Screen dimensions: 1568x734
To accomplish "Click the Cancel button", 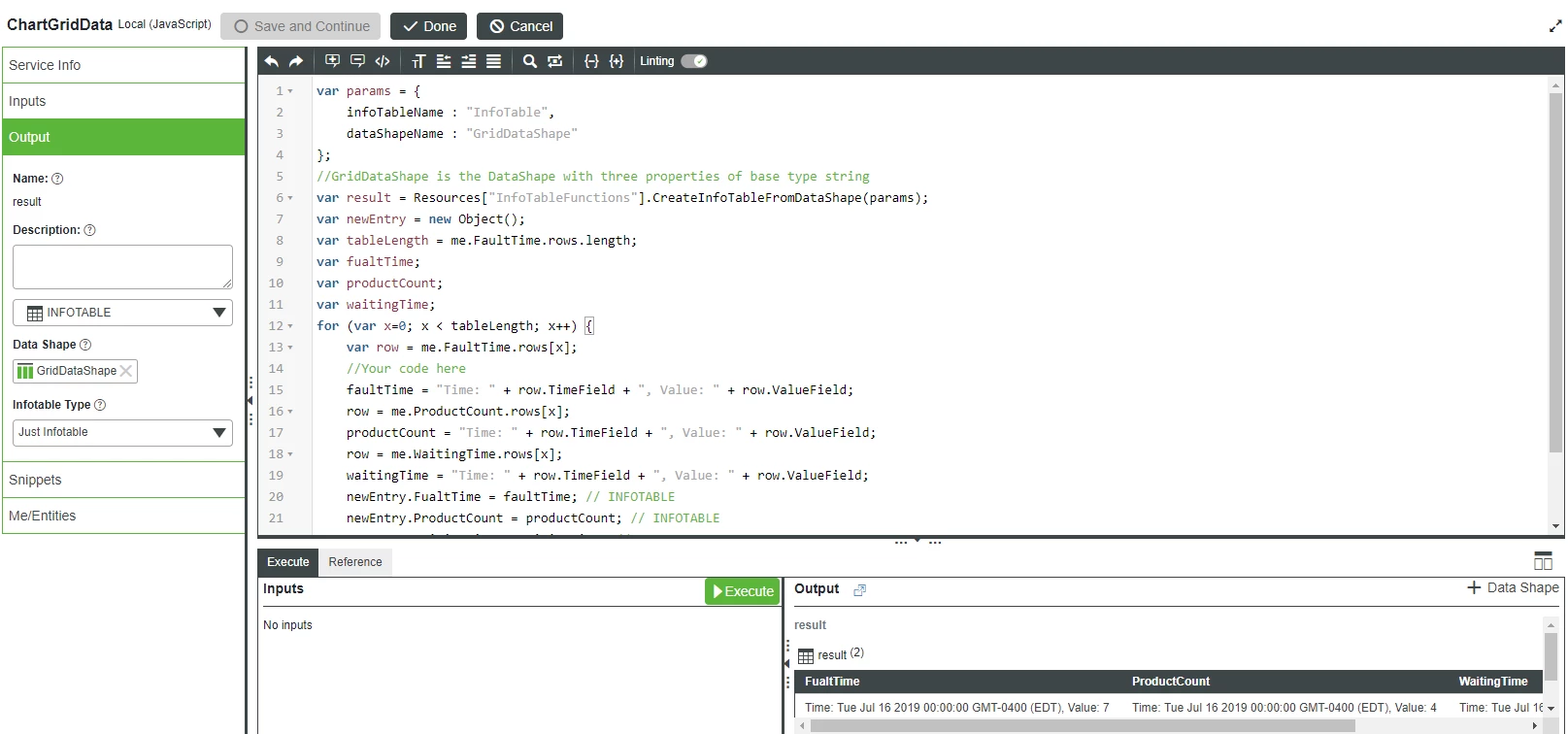I will point(520,26).
